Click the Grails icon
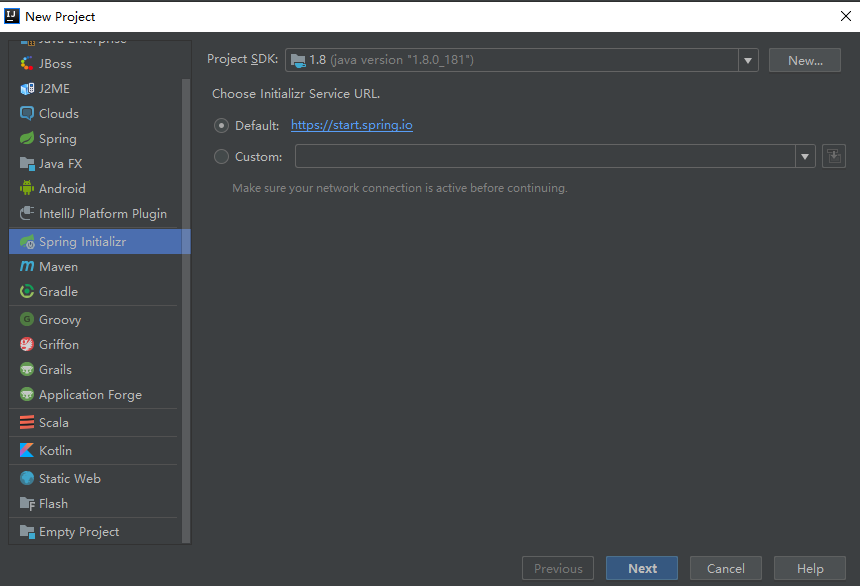 [x=26, y=369]
